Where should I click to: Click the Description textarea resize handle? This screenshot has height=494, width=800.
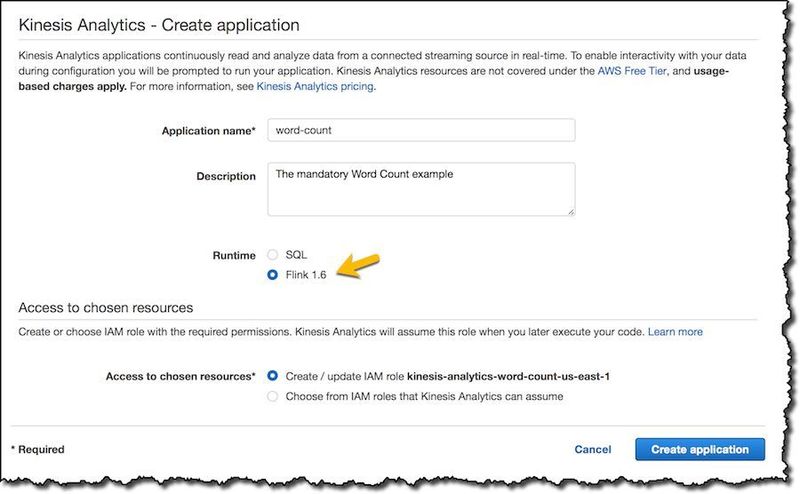[571, 211]
